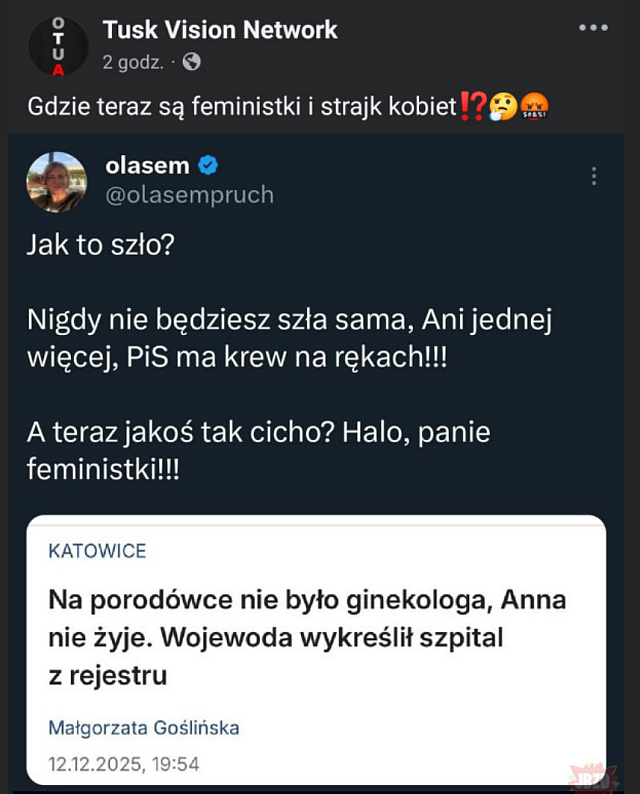
Task: Click the blue verified badge next to olasem
Action: coord(210,166)
